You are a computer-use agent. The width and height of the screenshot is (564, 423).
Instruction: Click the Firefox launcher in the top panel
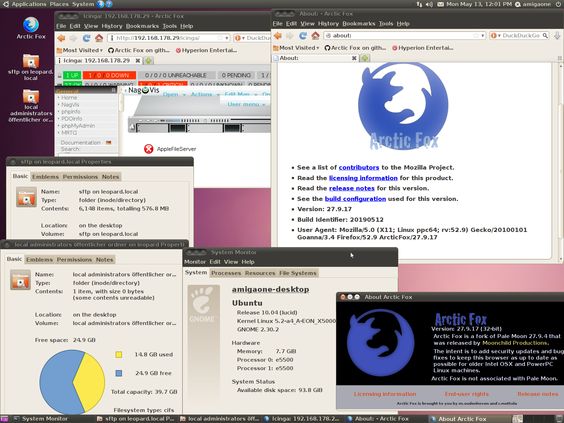click(x=100, y=4)
